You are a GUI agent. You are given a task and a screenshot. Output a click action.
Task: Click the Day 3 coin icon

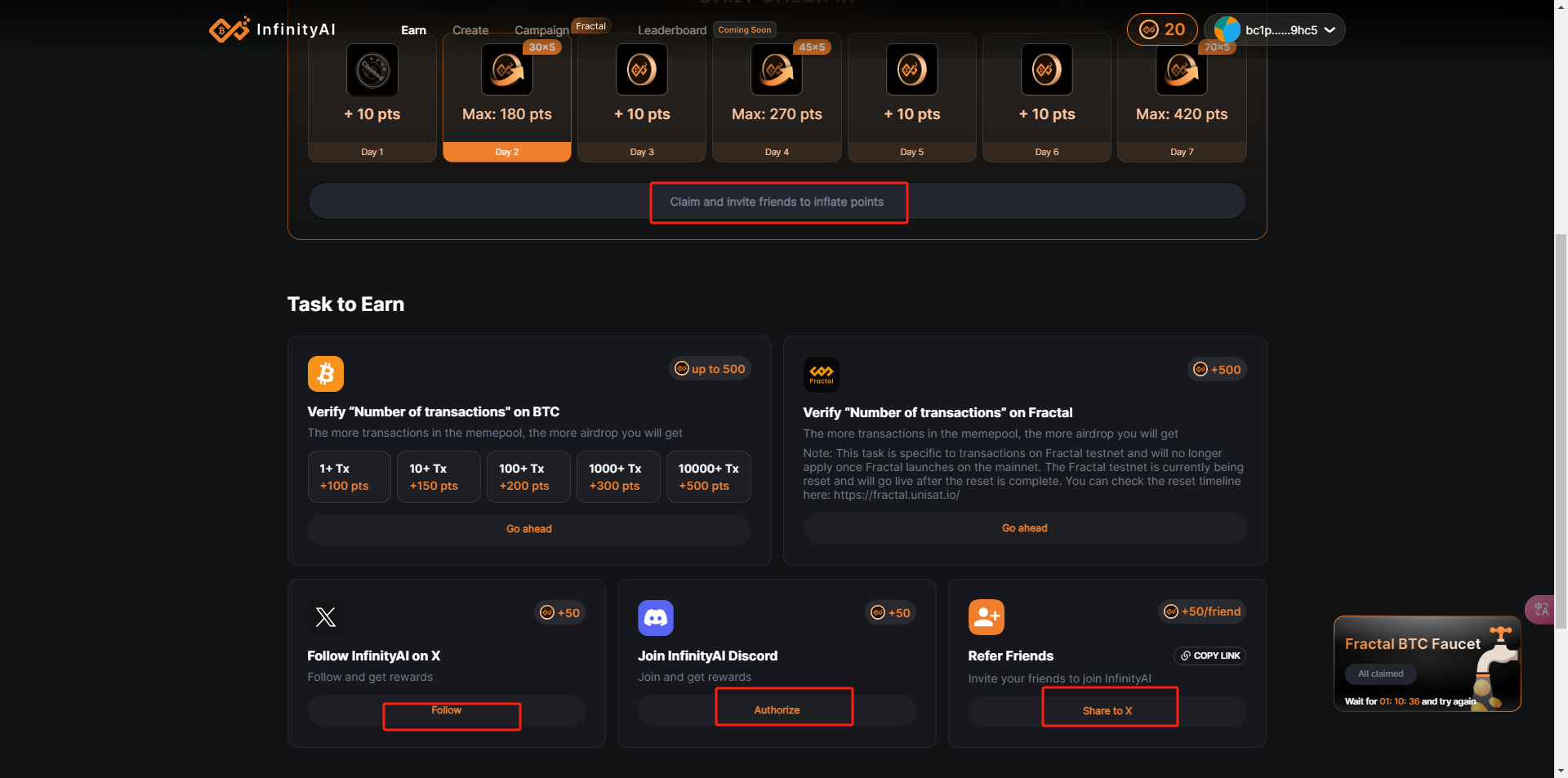pyautogui.click(x=642, y=70)
